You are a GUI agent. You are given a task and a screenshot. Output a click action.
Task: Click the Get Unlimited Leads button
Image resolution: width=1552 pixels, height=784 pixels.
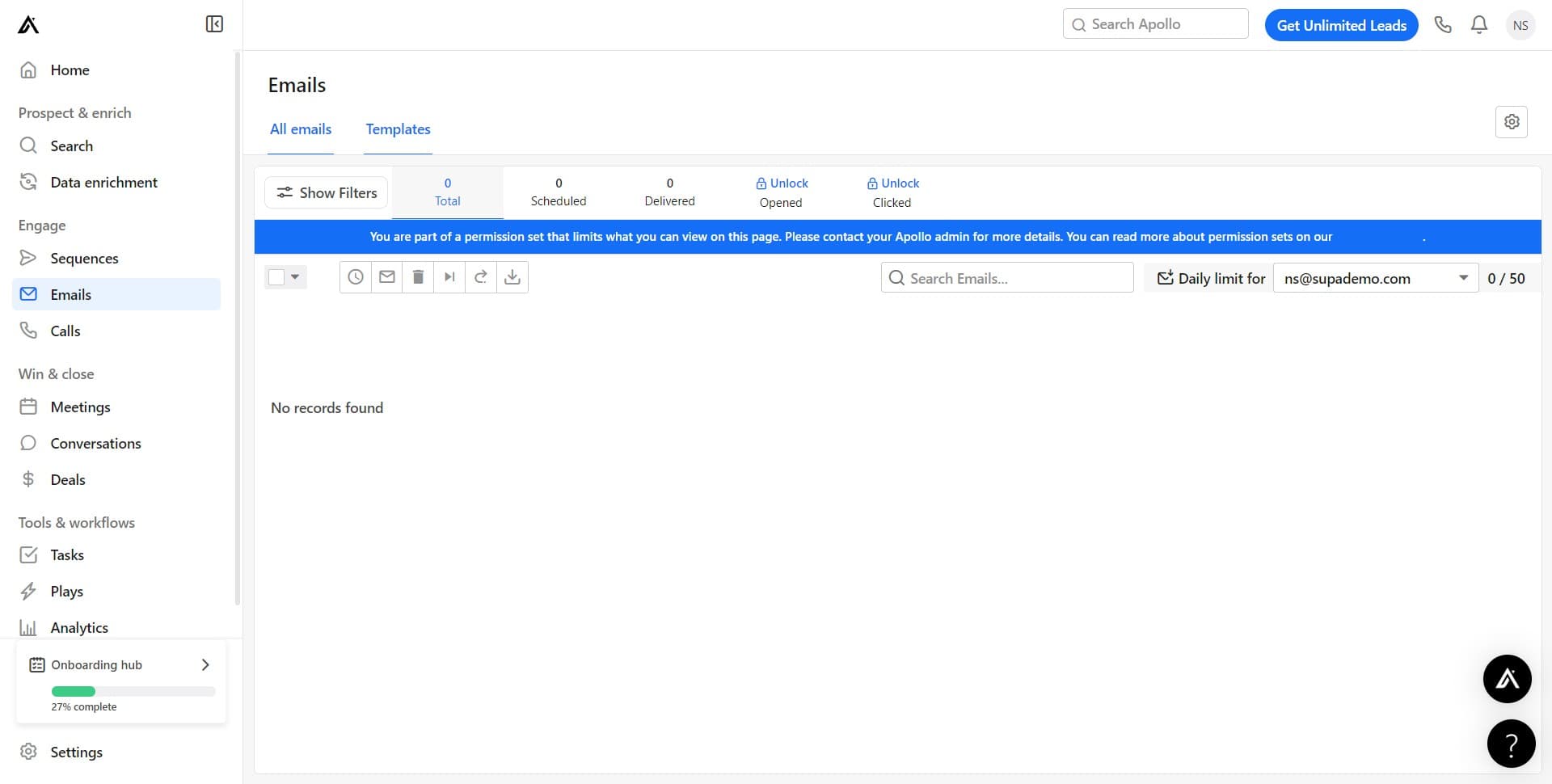pos(1341,24)
